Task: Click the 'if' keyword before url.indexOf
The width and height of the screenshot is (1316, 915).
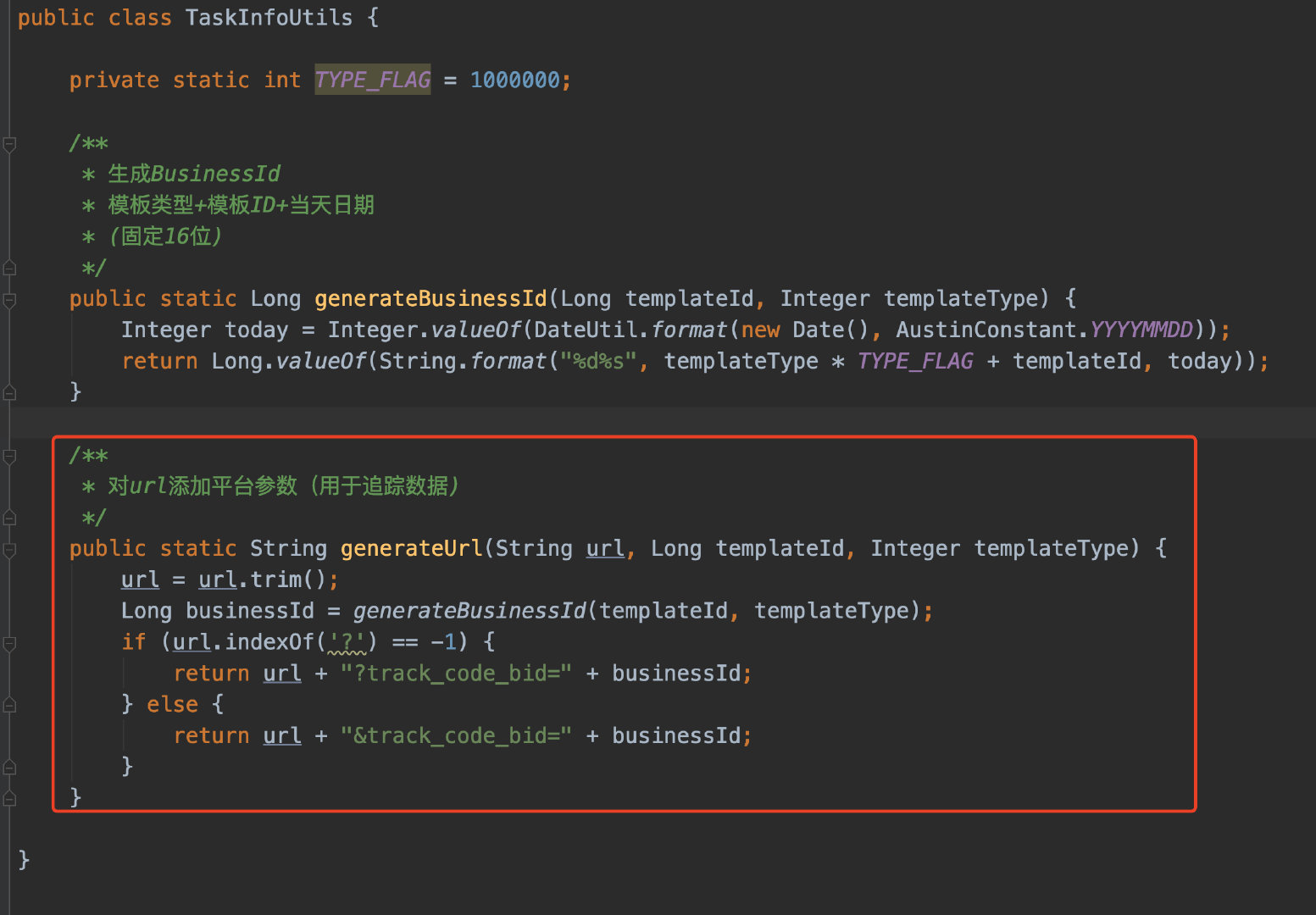Action: coord(134,642)
